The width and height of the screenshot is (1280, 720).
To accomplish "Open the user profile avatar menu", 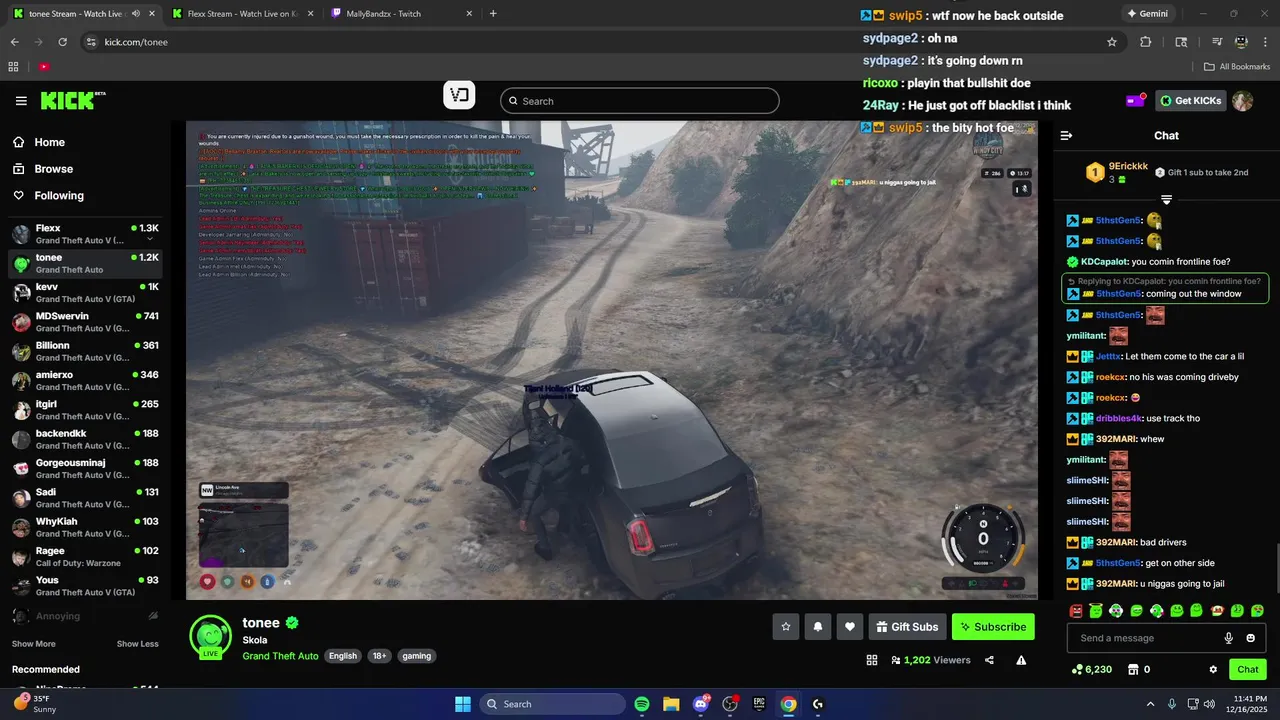I will [1242, 101].
